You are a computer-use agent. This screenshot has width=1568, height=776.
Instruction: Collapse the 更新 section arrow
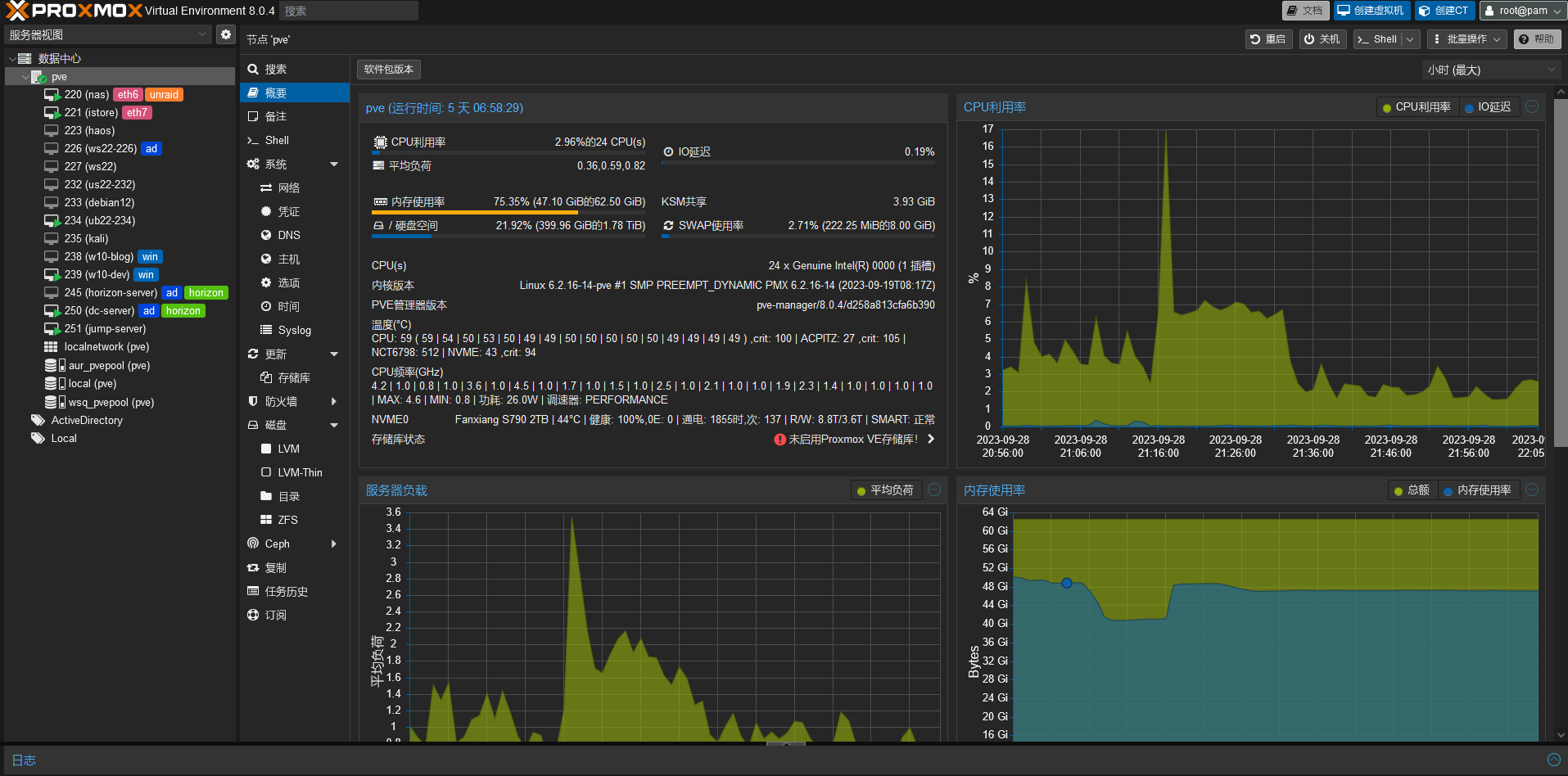coord(334,354)
